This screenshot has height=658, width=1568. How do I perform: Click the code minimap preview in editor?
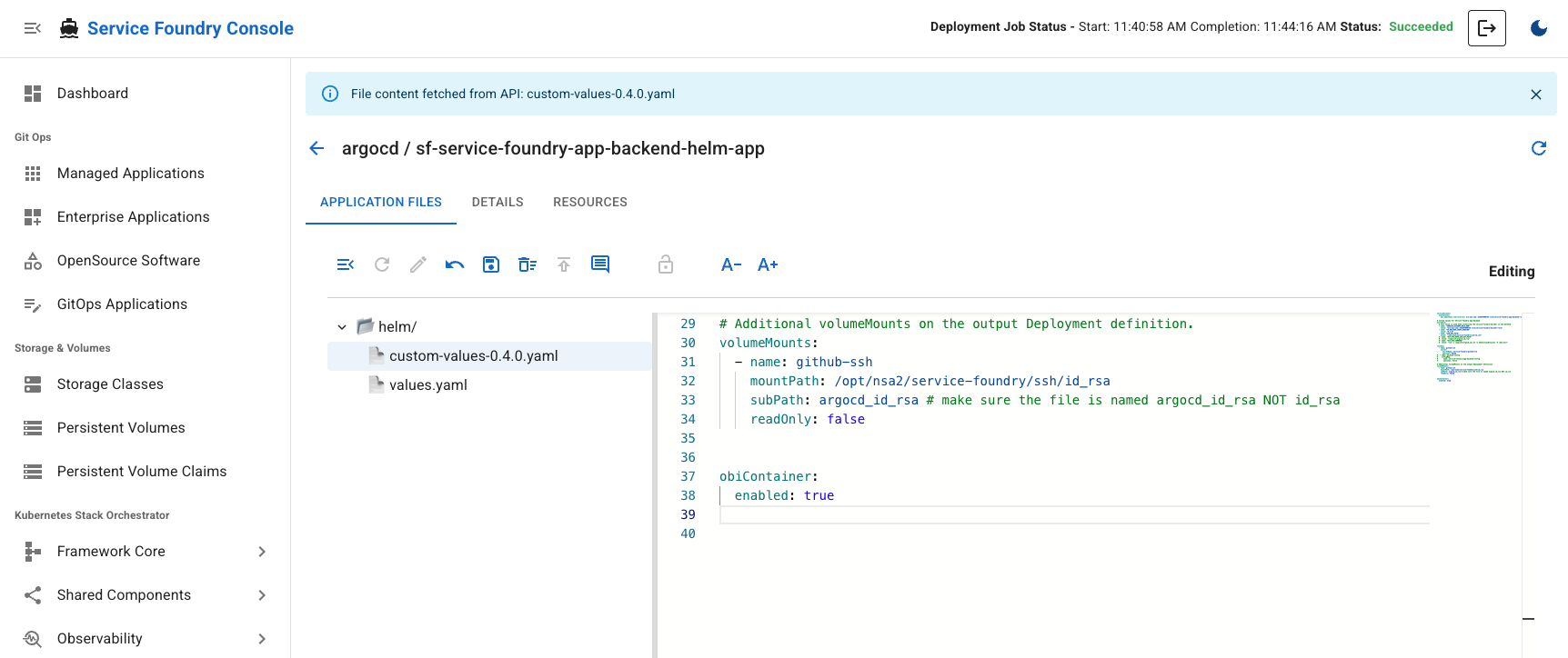pyautogui.click(x=1477, y=347)
